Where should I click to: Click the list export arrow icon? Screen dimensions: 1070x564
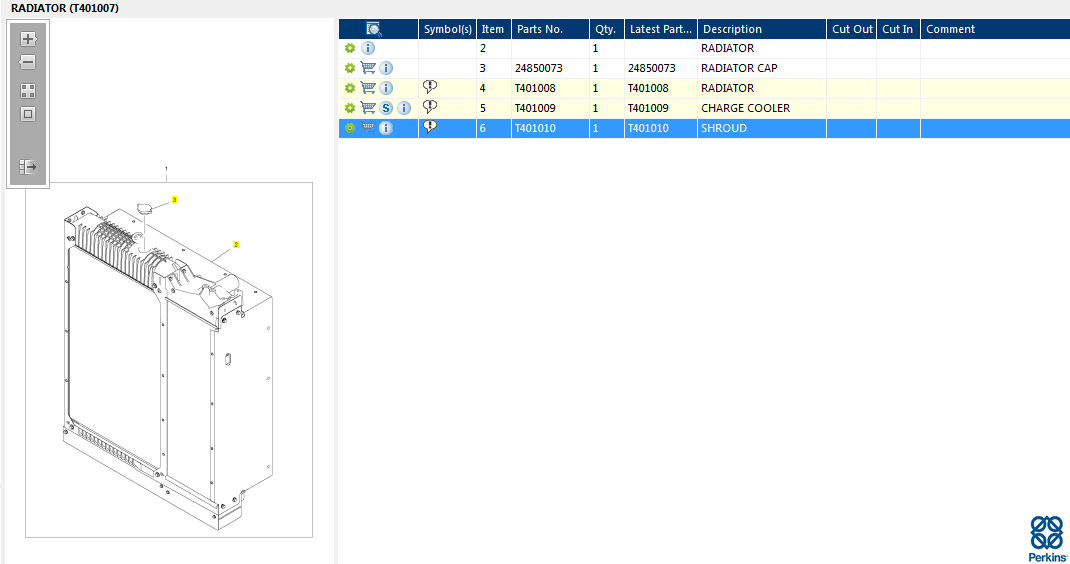coord(28,167)
